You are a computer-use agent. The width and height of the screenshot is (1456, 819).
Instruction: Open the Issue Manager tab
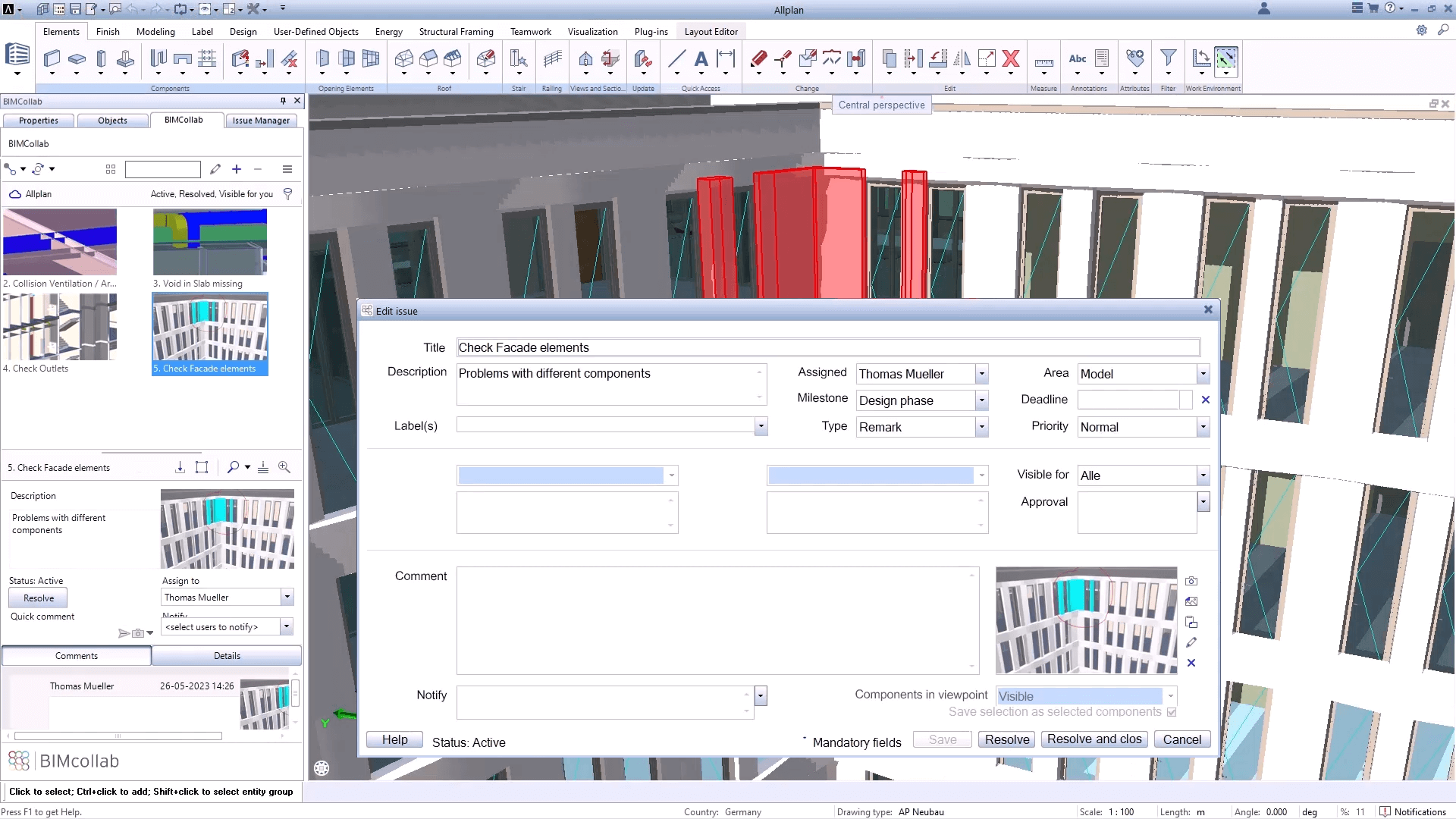pyautogui.click(x=261, y=120)
